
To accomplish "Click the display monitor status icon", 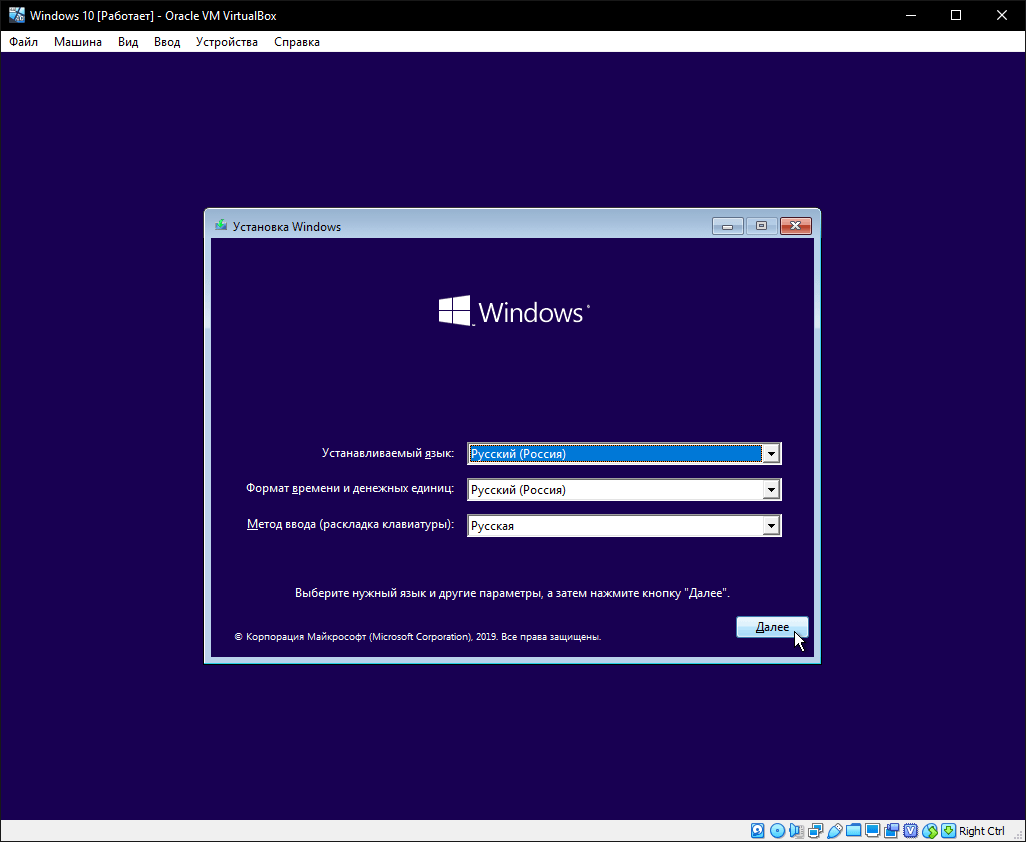I will 872,831.
